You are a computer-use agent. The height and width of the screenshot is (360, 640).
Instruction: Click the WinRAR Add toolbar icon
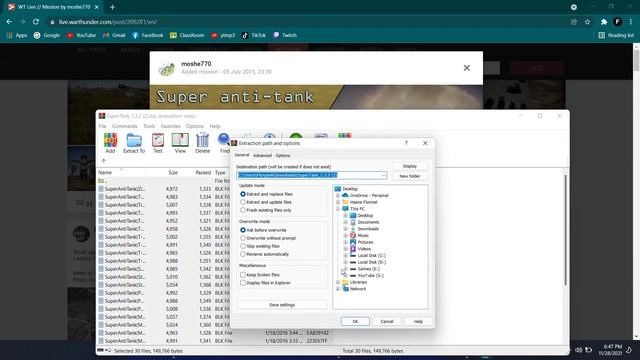coord(110,143)
